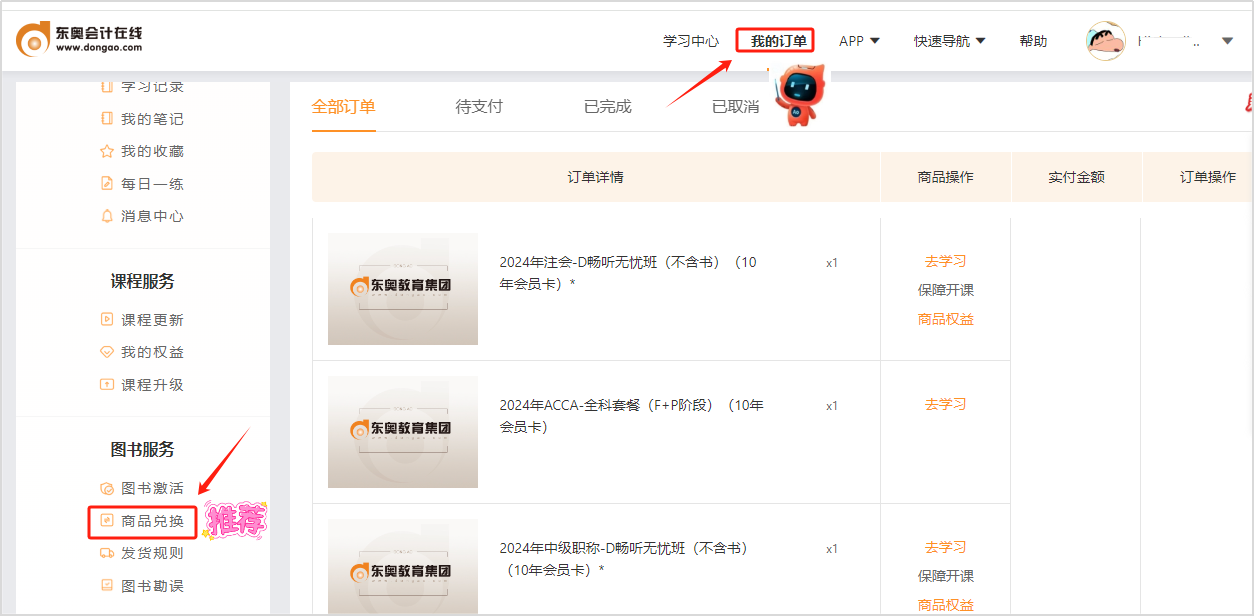Screen dimensions: 1254x616
Task: Switch to the 已完成 tab
Action: click(607, 107)
